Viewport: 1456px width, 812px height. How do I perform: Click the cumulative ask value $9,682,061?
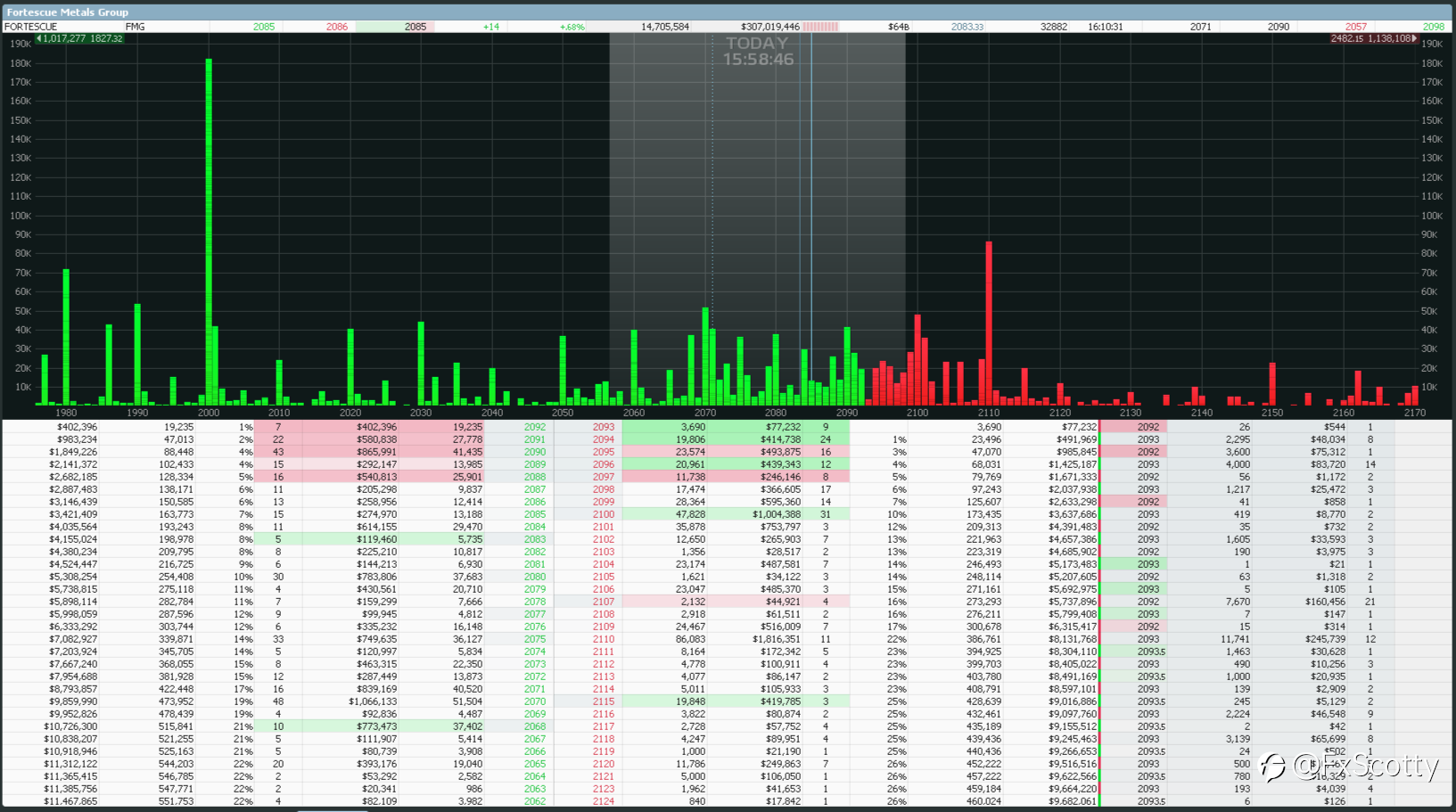pos(1073,801)
